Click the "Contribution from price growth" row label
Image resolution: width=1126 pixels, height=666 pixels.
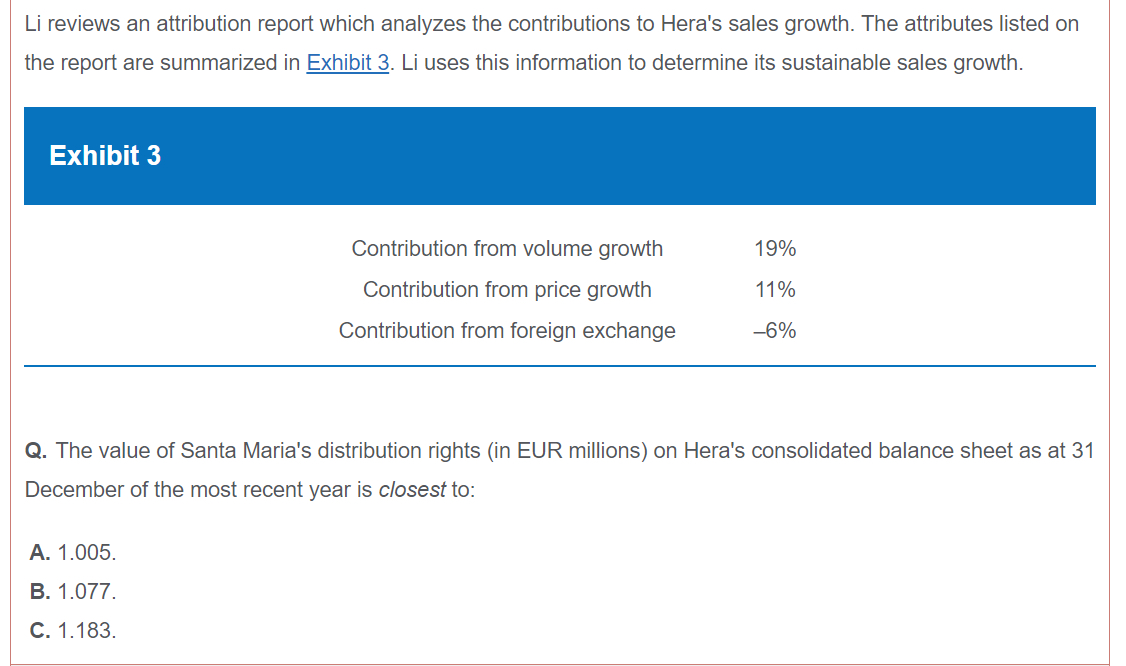507,290
